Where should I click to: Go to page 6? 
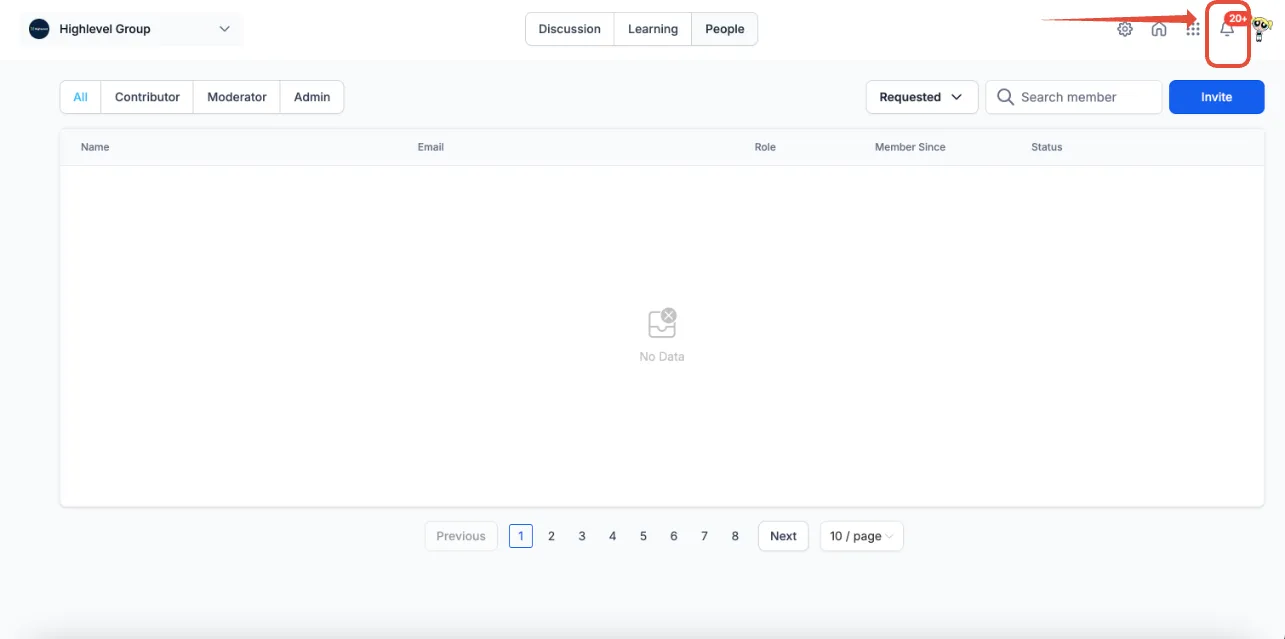(674, 536)
